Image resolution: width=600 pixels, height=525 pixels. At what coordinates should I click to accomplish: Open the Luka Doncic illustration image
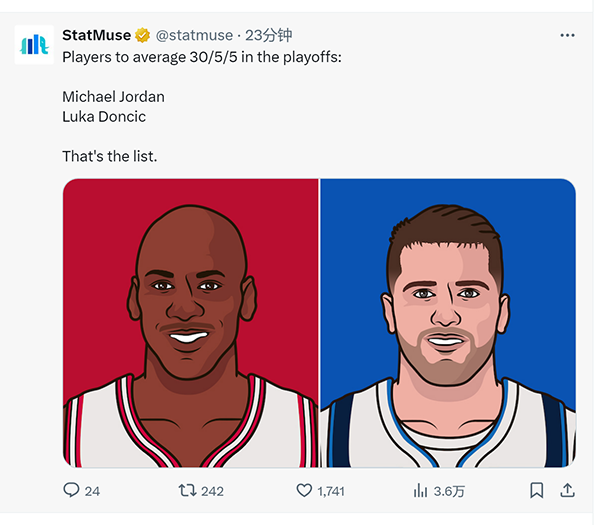[x=447, y=323]
